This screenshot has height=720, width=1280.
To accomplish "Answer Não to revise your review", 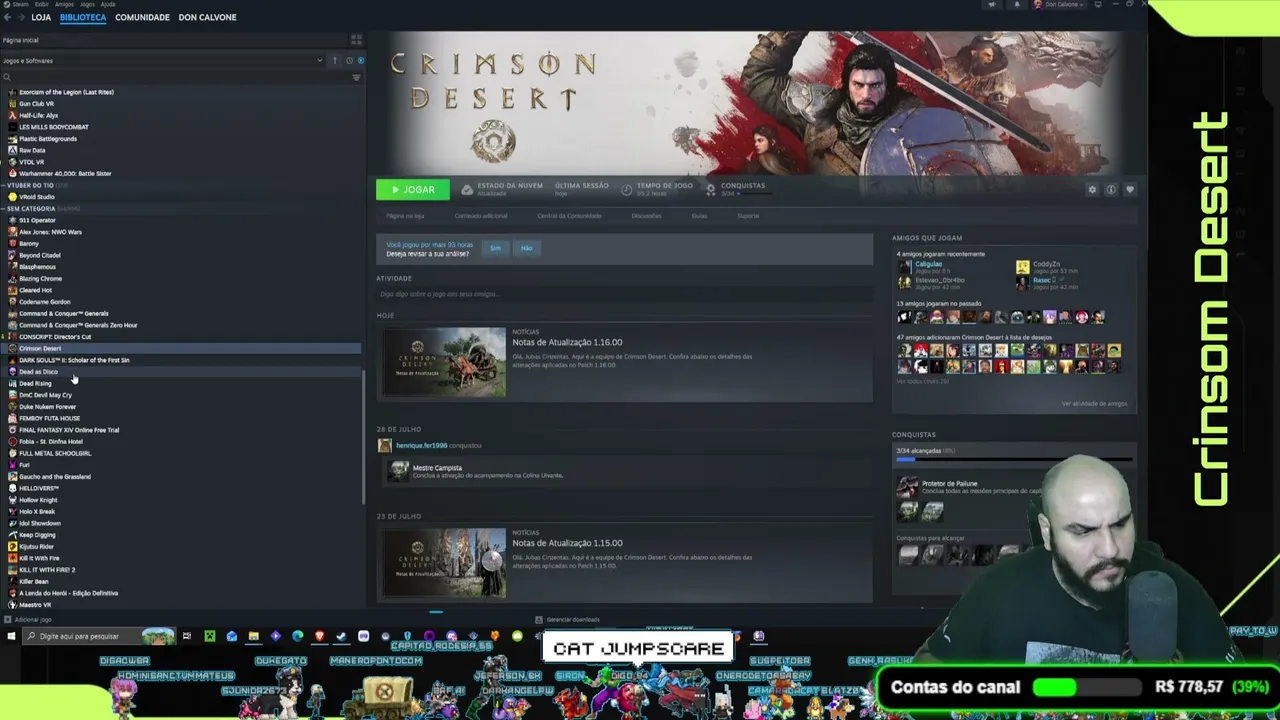I will click(x=526, y=248).
